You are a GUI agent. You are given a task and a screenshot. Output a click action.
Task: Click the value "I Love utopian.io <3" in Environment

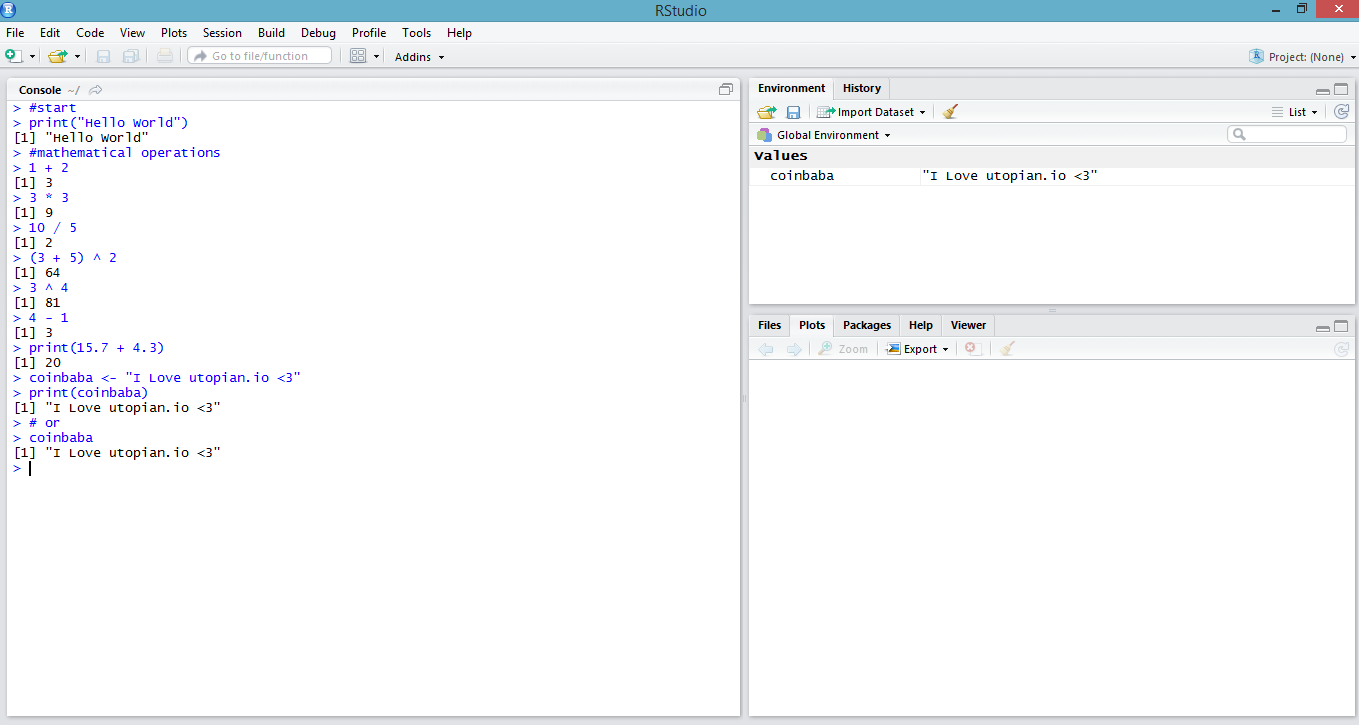pos(1010,176)
